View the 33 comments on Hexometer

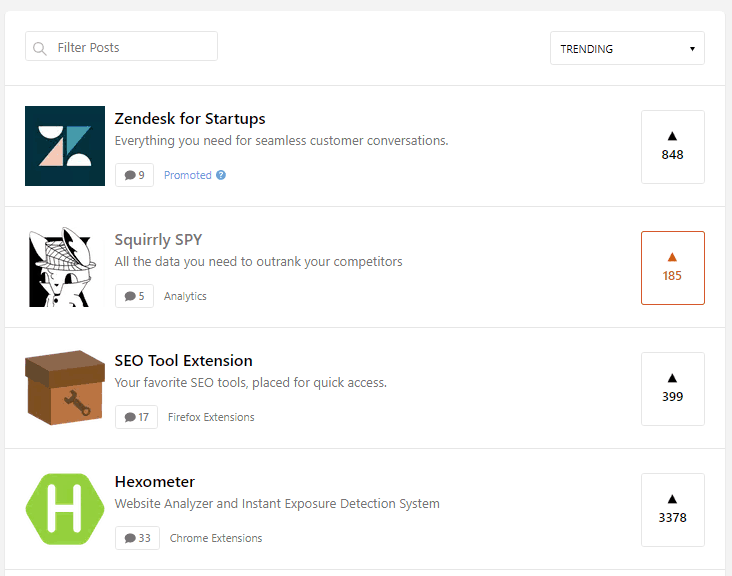pos(137,538)
